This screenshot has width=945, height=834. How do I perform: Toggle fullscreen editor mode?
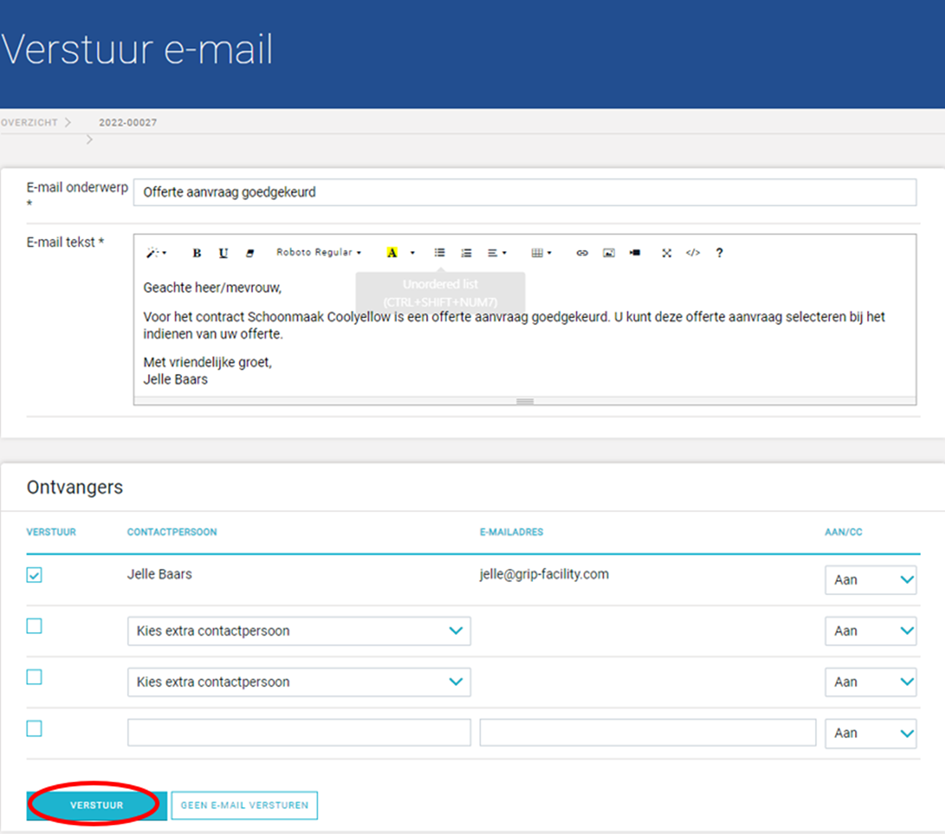point(667,253)
